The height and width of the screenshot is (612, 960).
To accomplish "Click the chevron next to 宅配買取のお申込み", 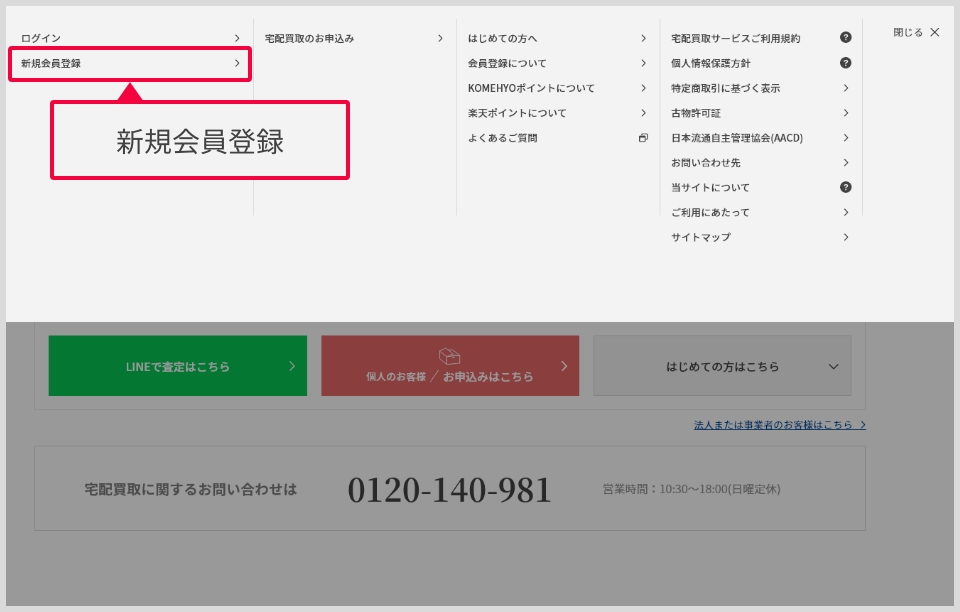I will point(440,38).
